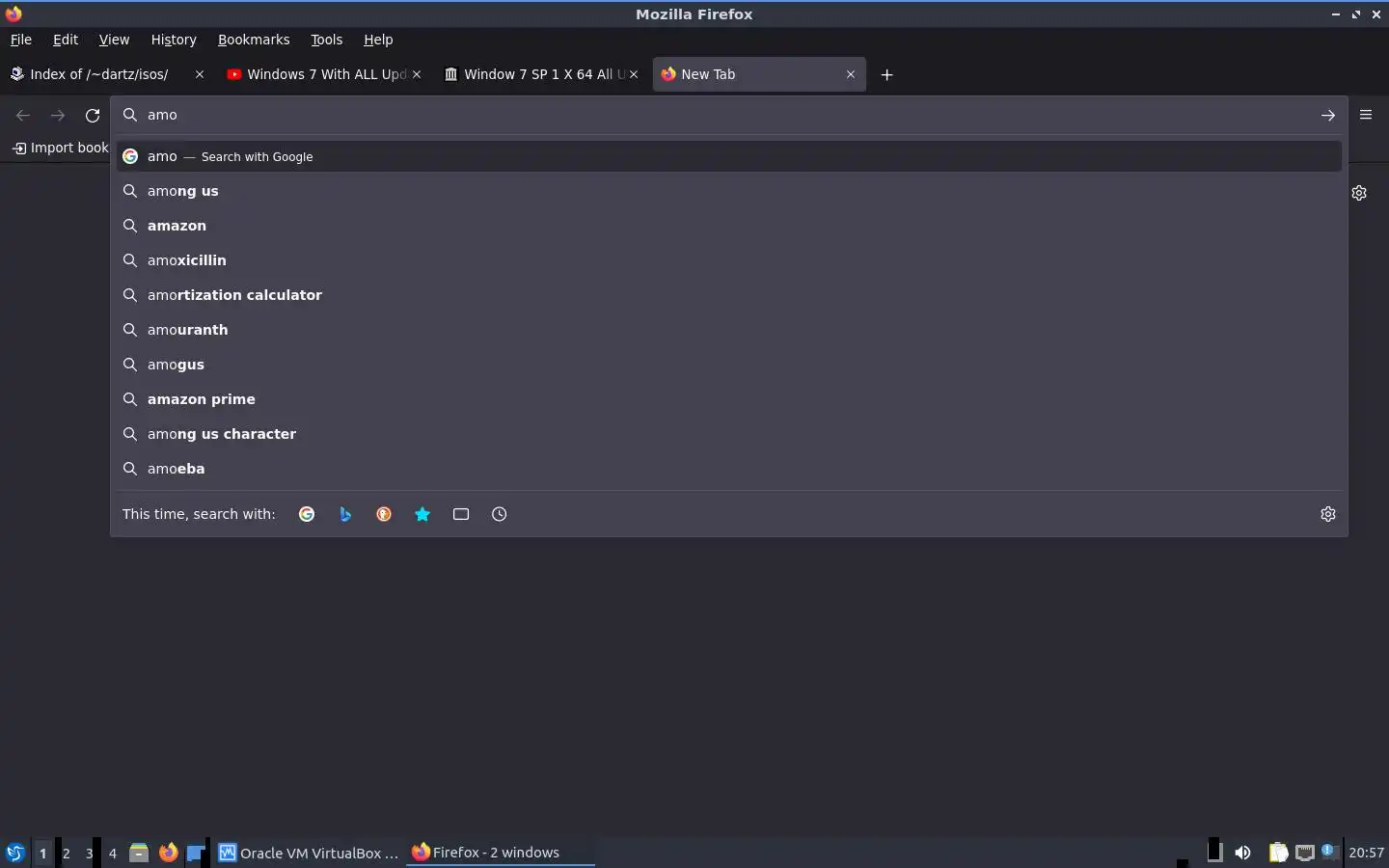Search this time with Bing icon
The image size is (1389, 868).
point(345,514)
